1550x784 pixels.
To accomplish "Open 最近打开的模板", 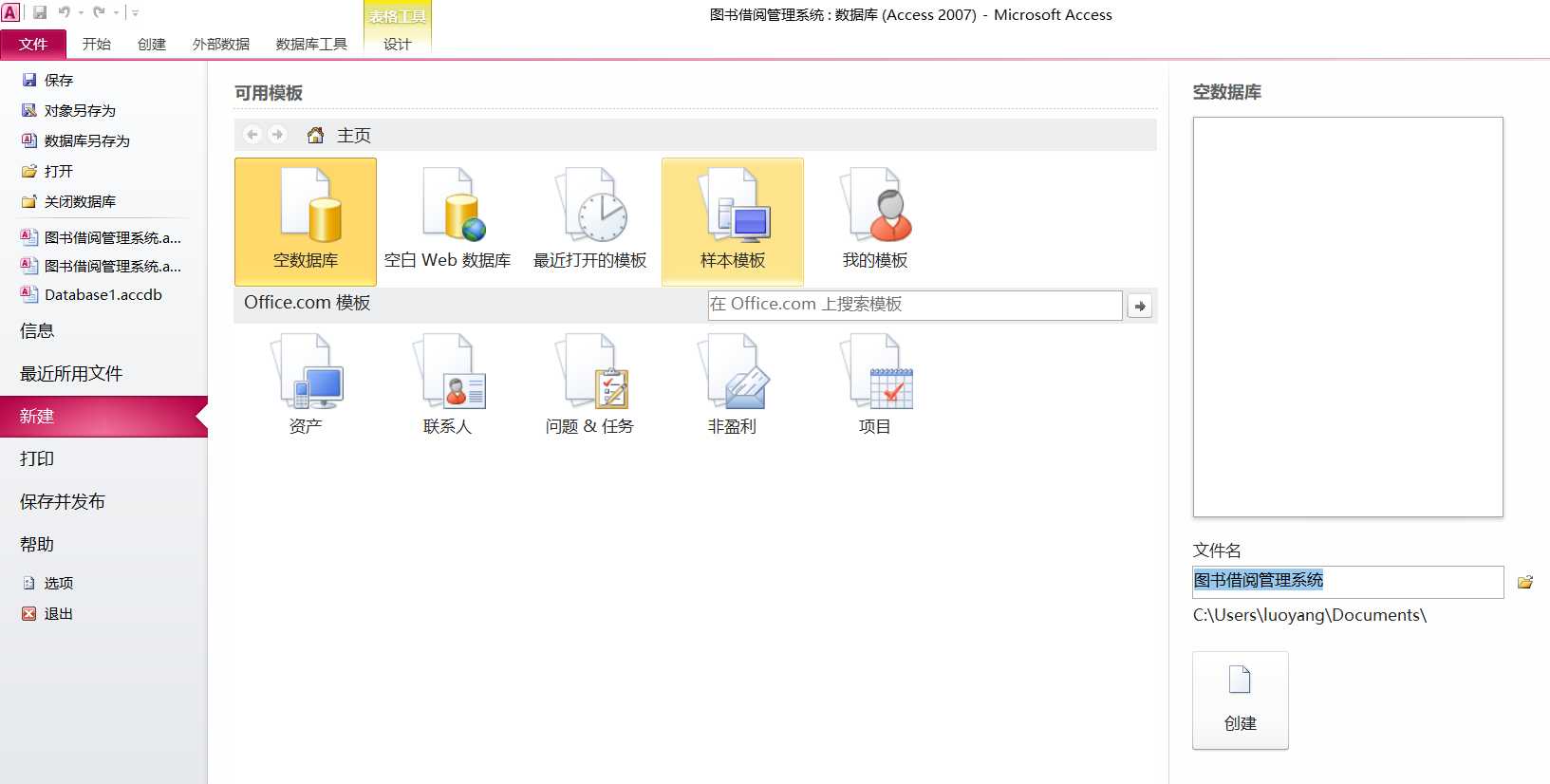I will coord(589,221).
